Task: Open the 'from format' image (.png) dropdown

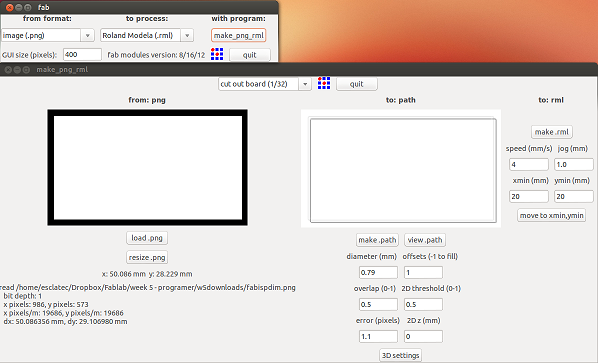Action: click(x=87, y=35)
